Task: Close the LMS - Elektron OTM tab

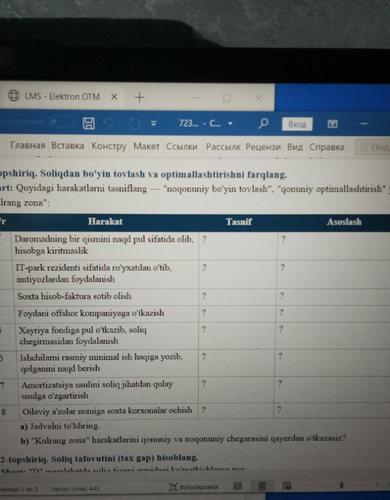Action: click(x=114, y=97)
